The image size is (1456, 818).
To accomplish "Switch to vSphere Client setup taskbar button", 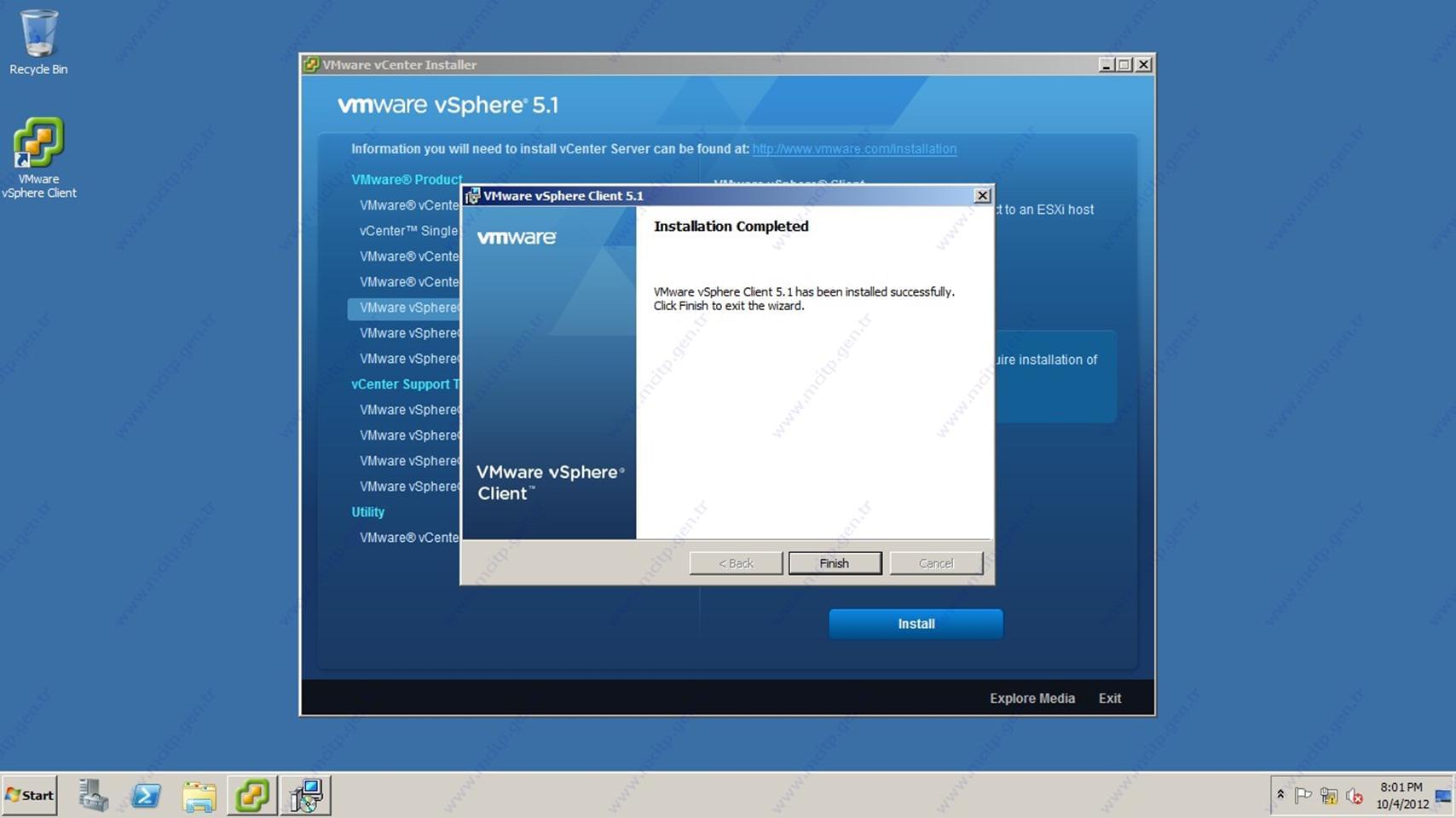I will pyautogui.click(x=305, y=795).
